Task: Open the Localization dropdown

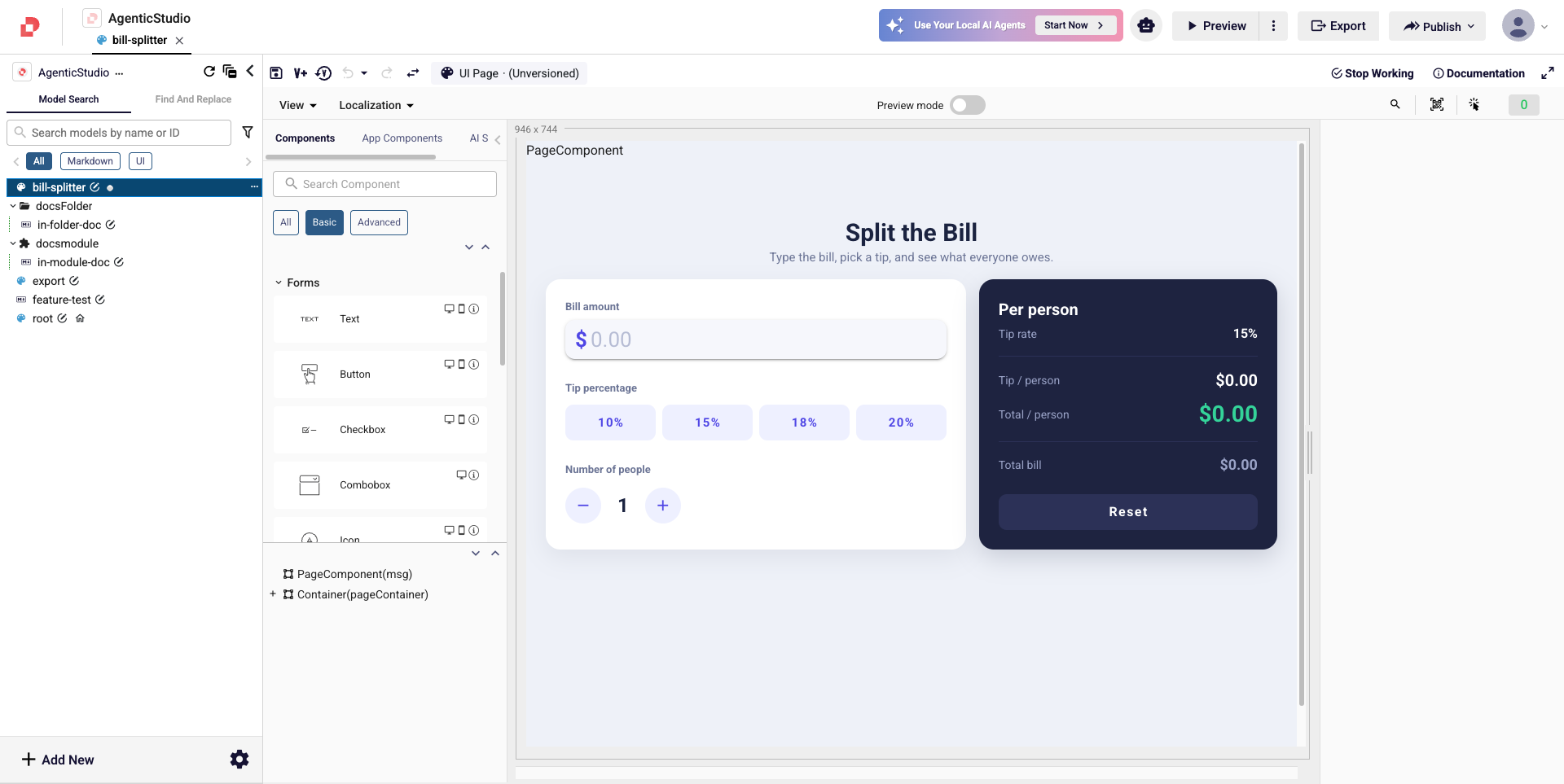Action: (x=376, y=105)
